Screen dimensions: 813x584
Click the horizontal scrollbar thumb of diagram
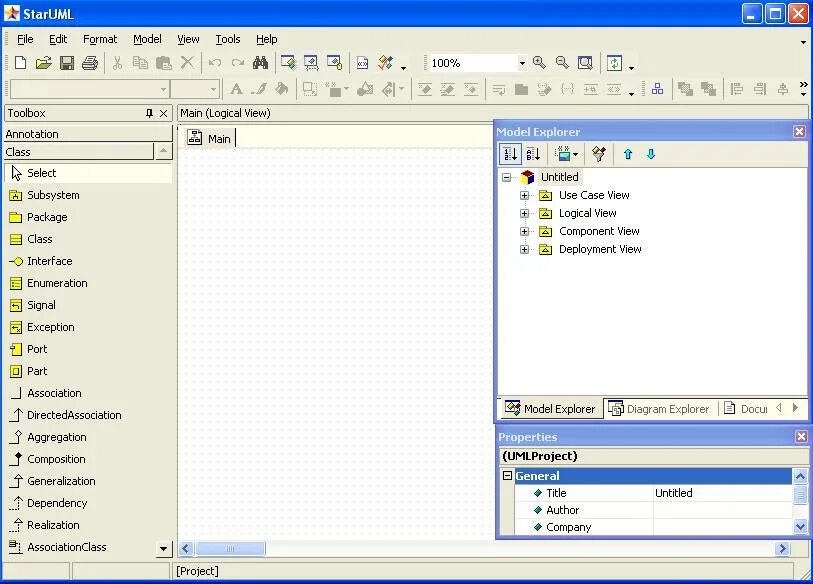230,548
